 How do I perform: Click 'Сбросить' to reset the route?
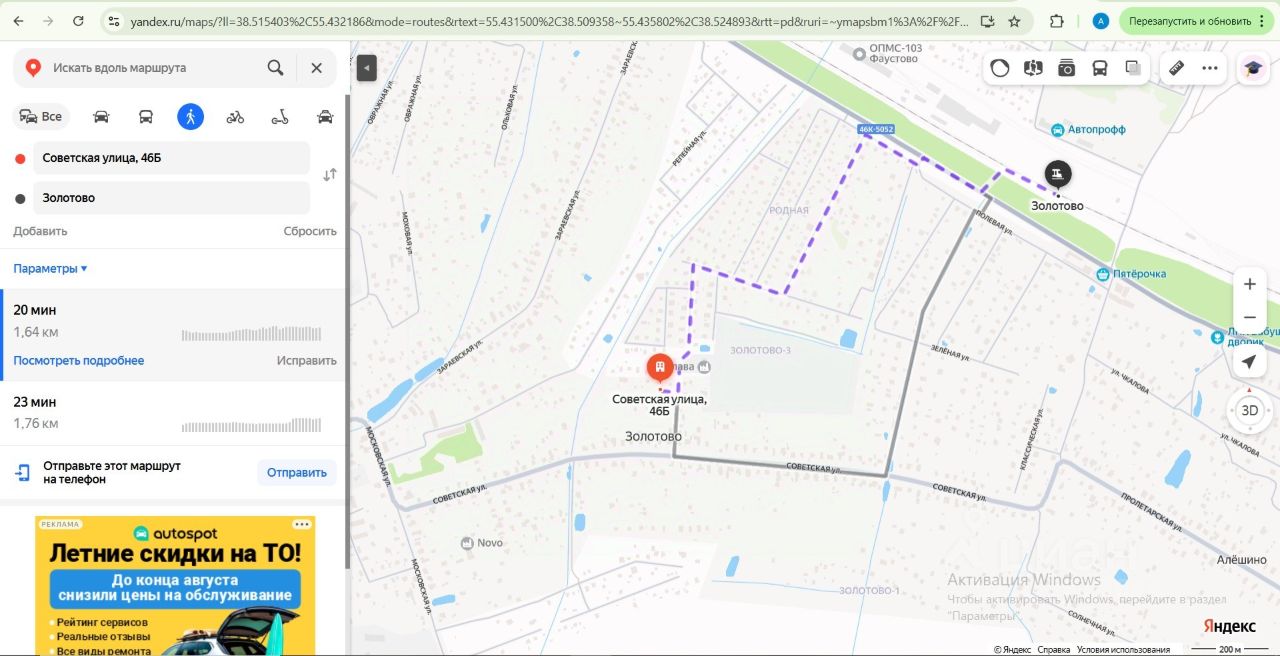(x=310, y=231)
